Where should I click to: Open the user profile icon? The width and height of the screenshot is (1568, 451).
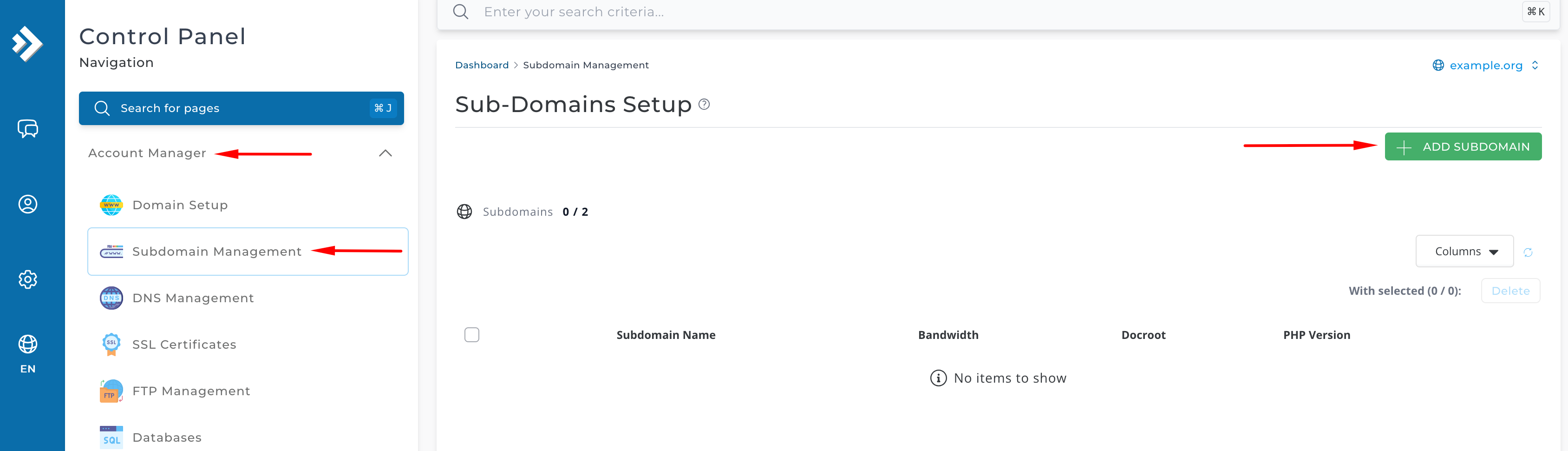28,204
